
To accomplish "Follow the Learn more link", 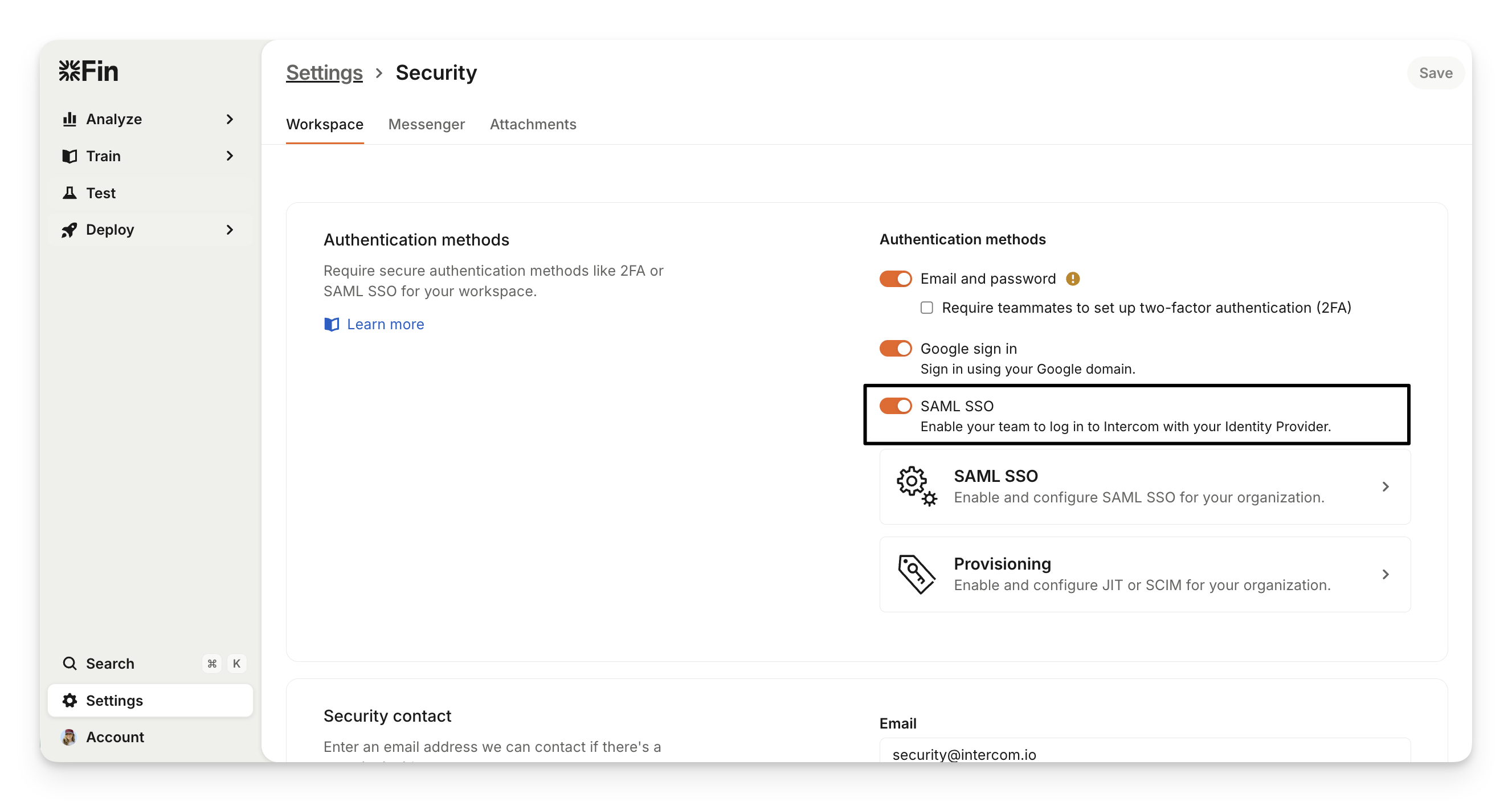I will click(385, 325).
